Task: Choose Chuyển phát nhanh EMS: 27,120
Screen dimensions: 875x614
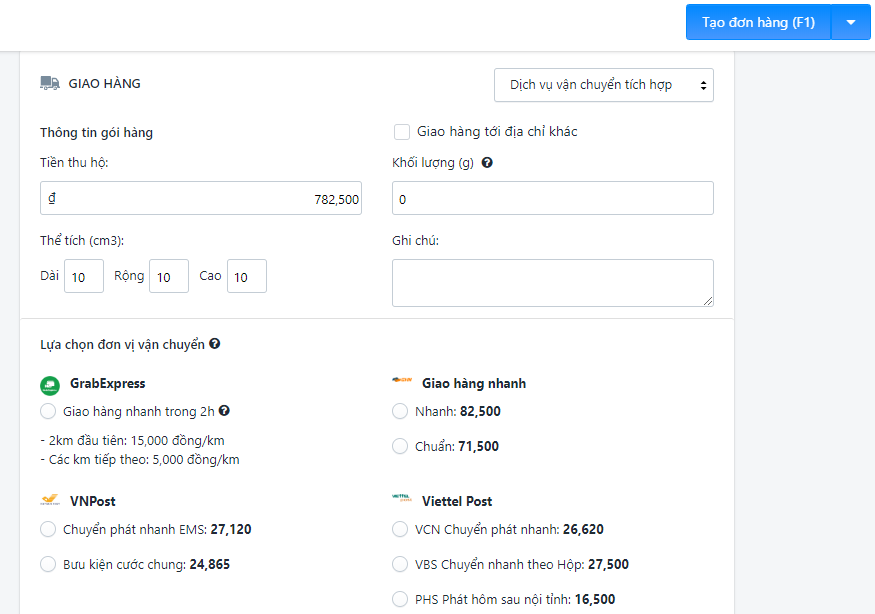Action: [48, 529]
